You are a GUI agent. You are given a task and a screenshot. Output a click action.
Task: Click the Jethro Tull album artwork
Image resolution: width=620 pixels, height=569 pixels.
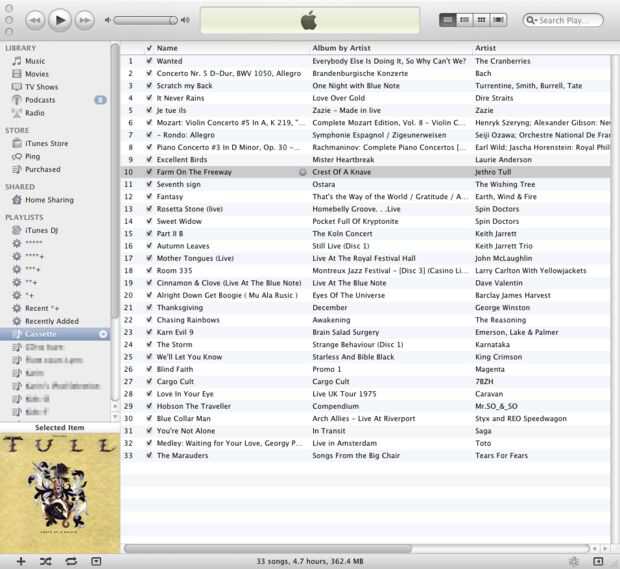(x=60, y=493)
